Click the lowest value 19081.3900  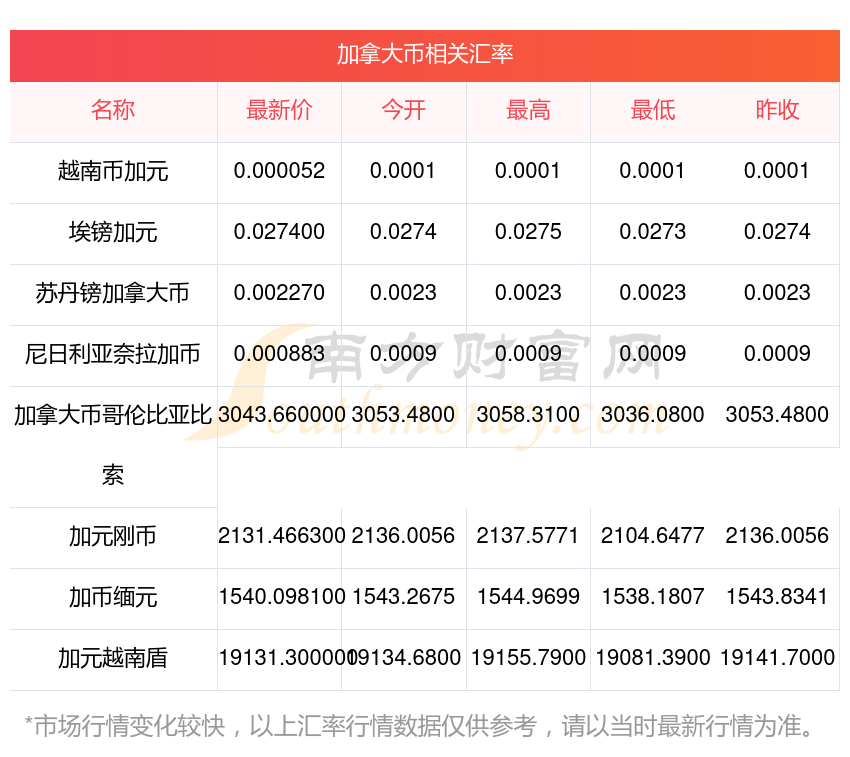(653, 658)
